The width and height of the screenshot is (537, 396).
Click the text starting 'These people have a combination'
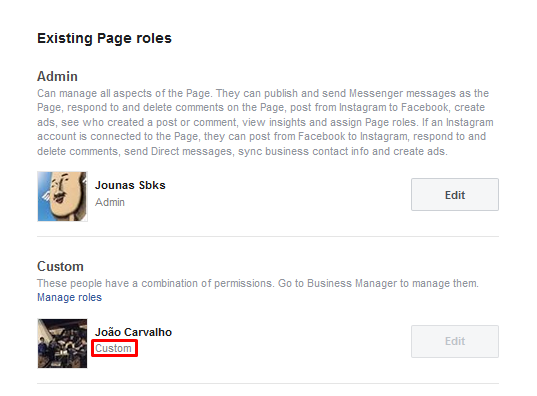point(258,283)
